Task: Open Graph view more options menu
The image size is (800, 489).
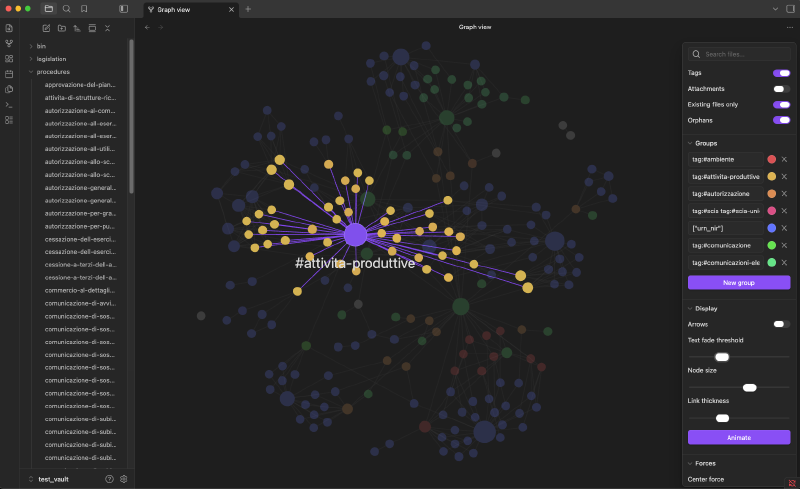Action: 790,27
